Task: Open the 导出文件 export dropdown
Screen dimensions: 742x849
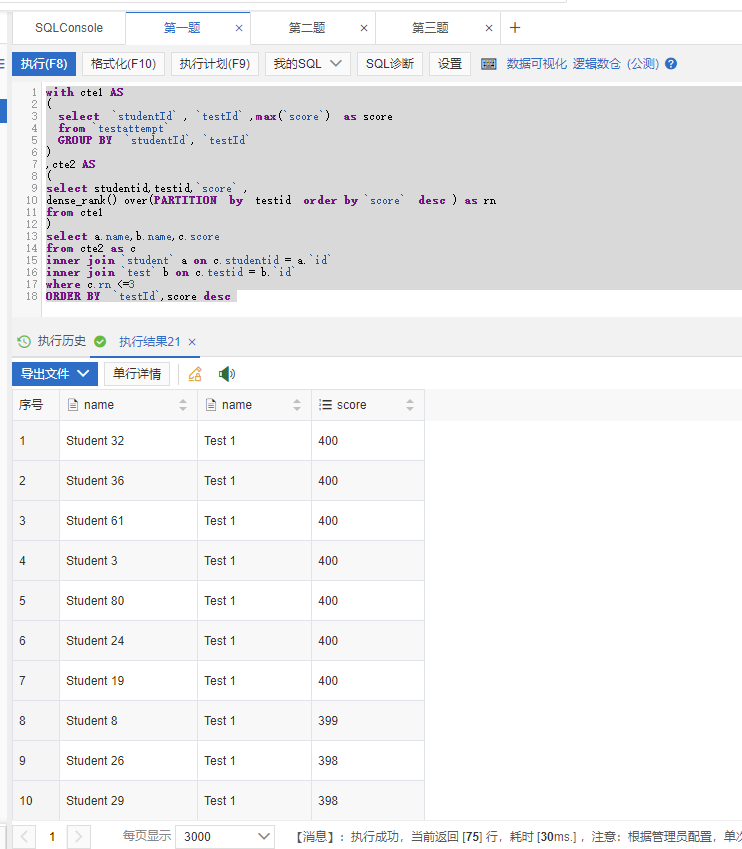Action: pos(55,374)
